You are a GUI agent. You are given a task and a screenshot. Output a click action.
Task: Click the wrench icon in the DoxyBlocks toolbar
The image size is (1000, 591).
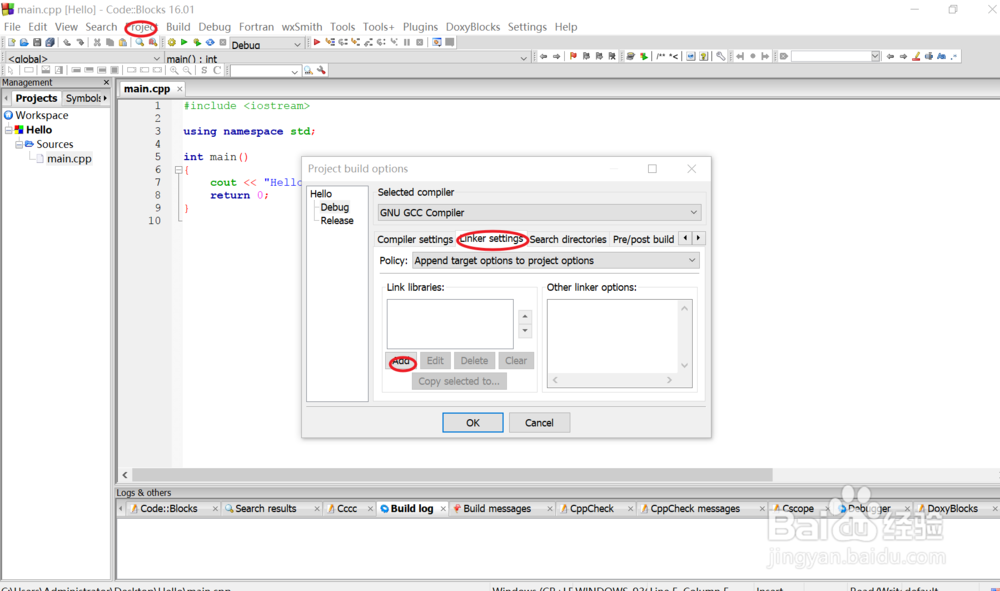721,56
